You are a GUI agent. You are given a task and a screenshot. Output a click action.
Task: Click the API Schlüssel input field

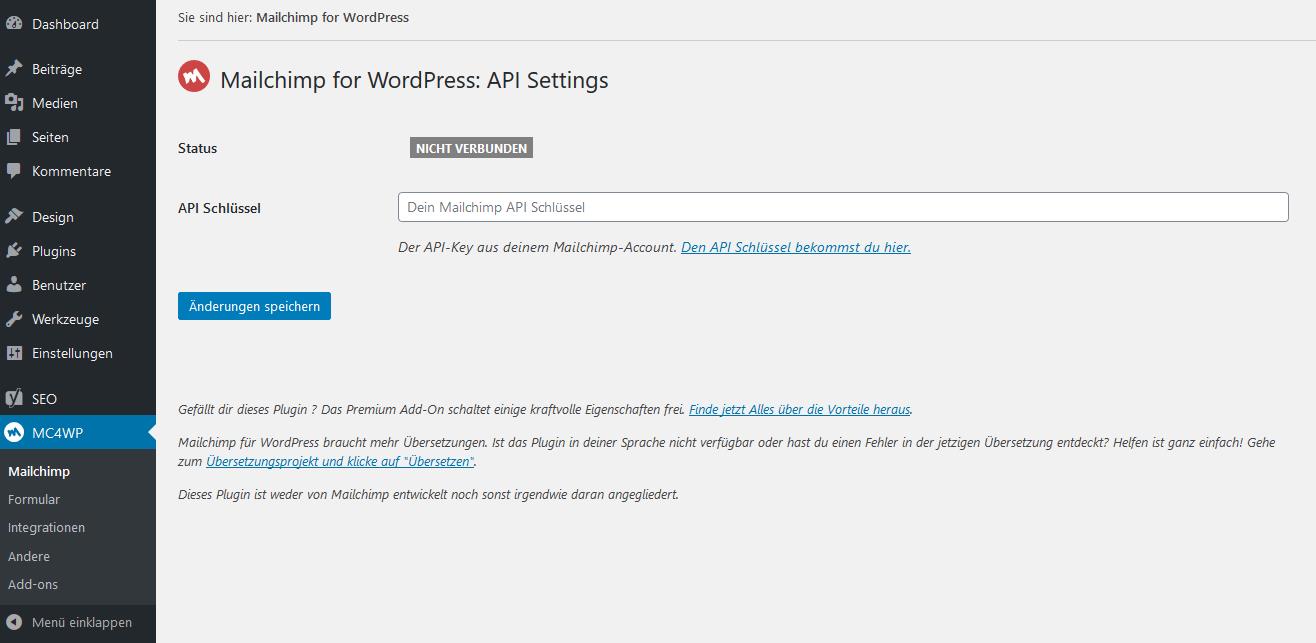[843, 207]
